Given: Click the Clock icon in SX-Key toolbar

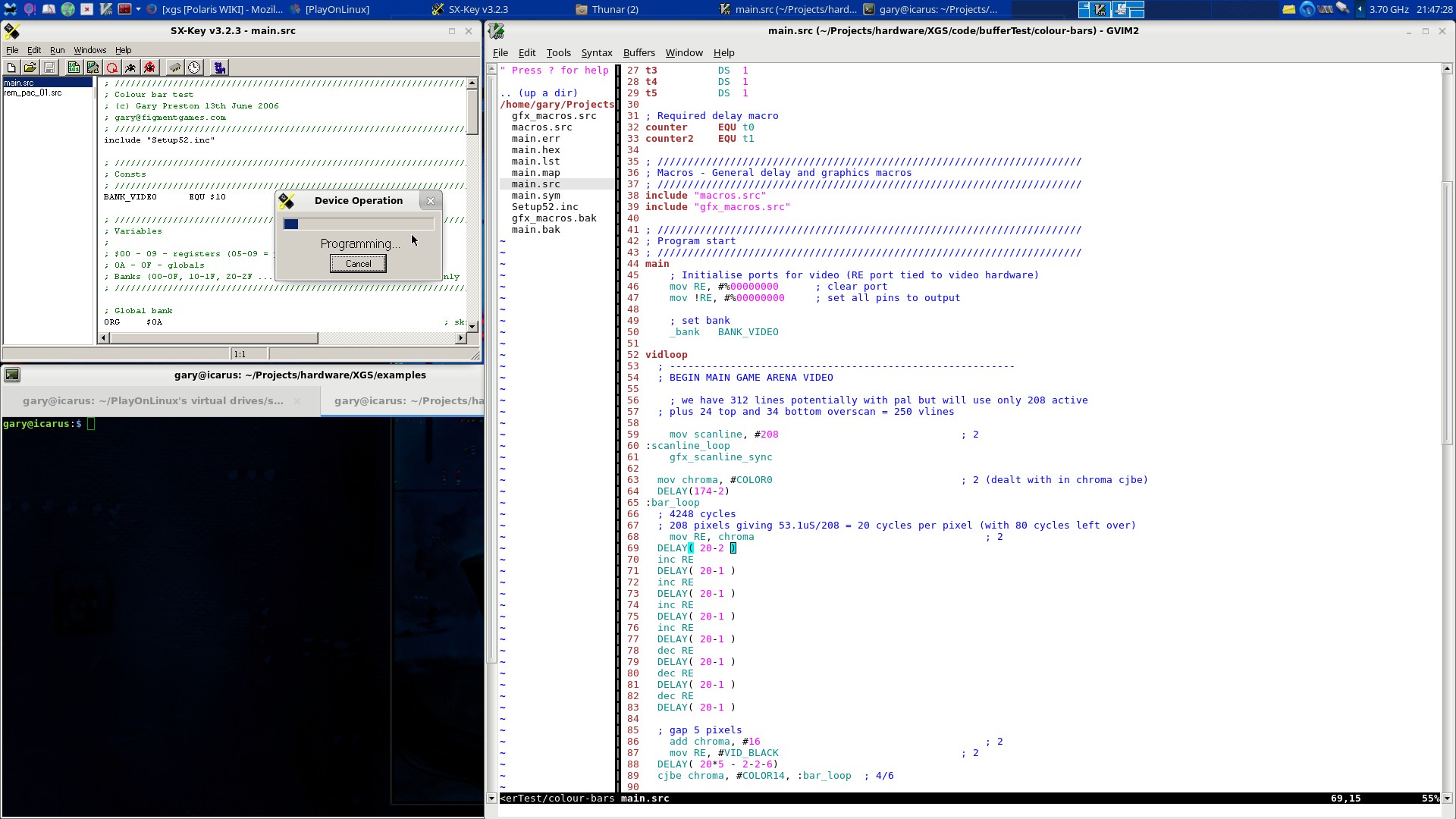Looking at the screenshot, I should 194,67.
